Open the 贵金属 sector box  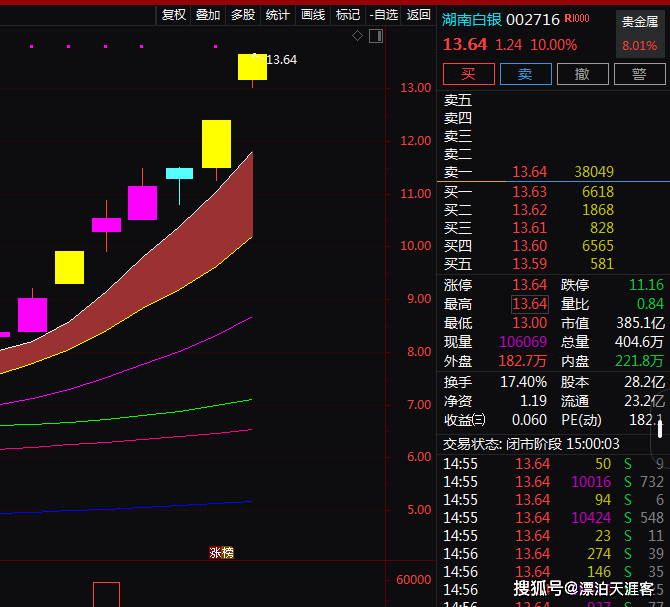point(640,34)
